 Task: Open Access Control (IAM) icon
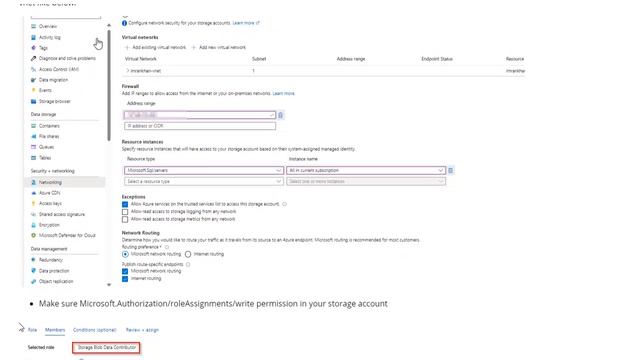point(33,69)
